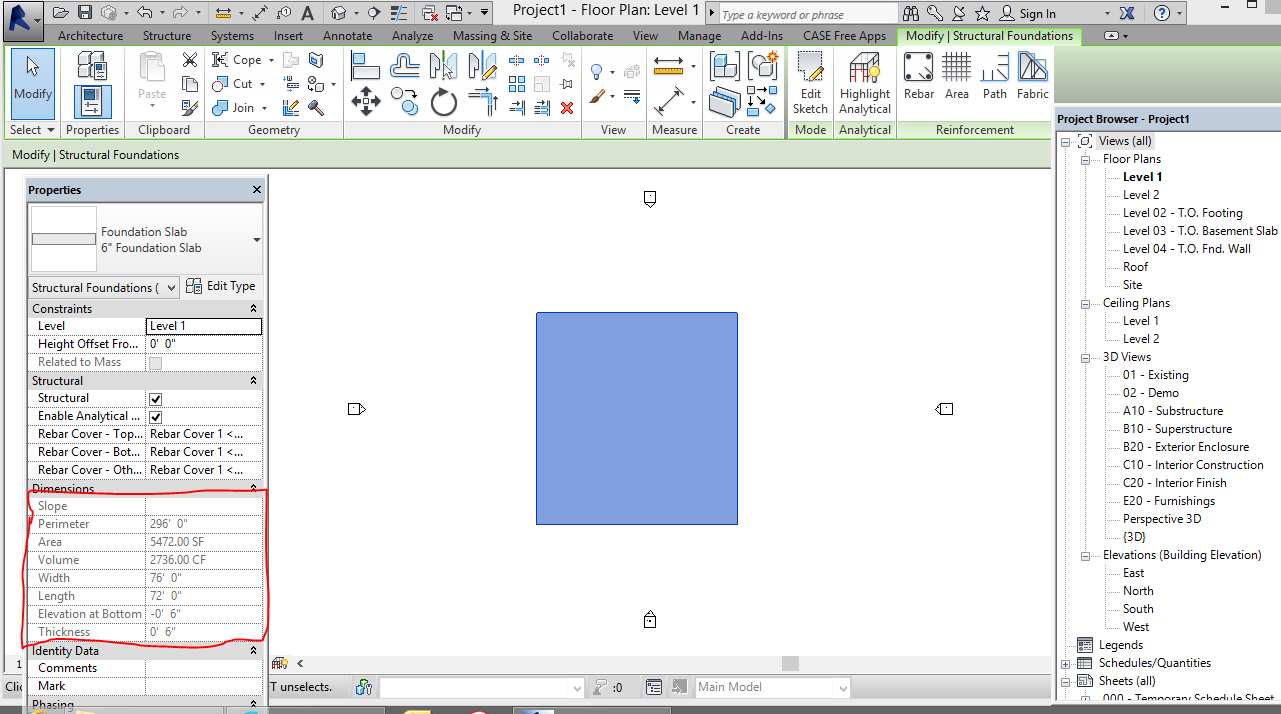Click Sign In link
The image size is (1281, 714).
pyautogui.click(x=1037, y=14)
